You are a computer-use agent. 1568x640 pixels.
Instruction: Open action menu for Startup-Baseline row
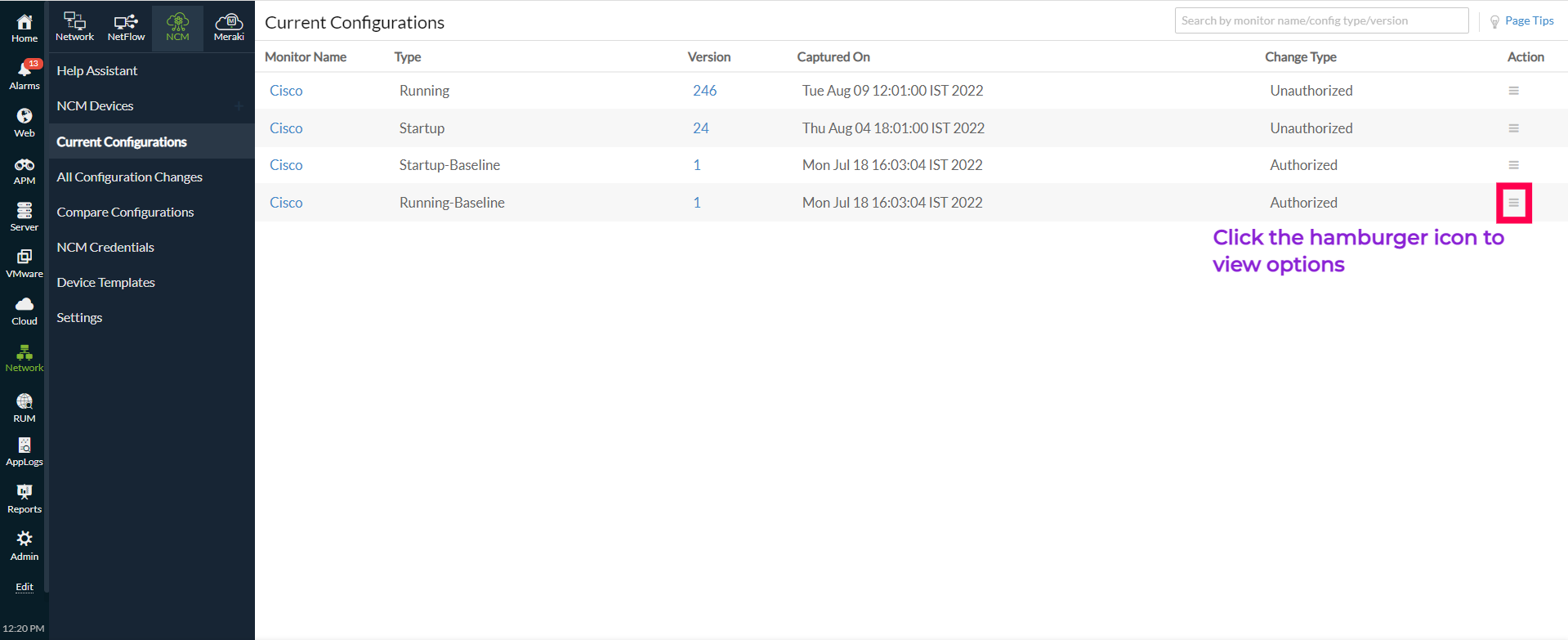(x=1513, y=165)
